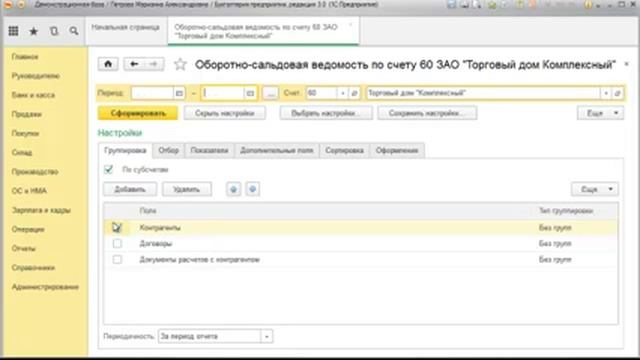
Task: Open the sections menu grid icon
Action: 13,31
